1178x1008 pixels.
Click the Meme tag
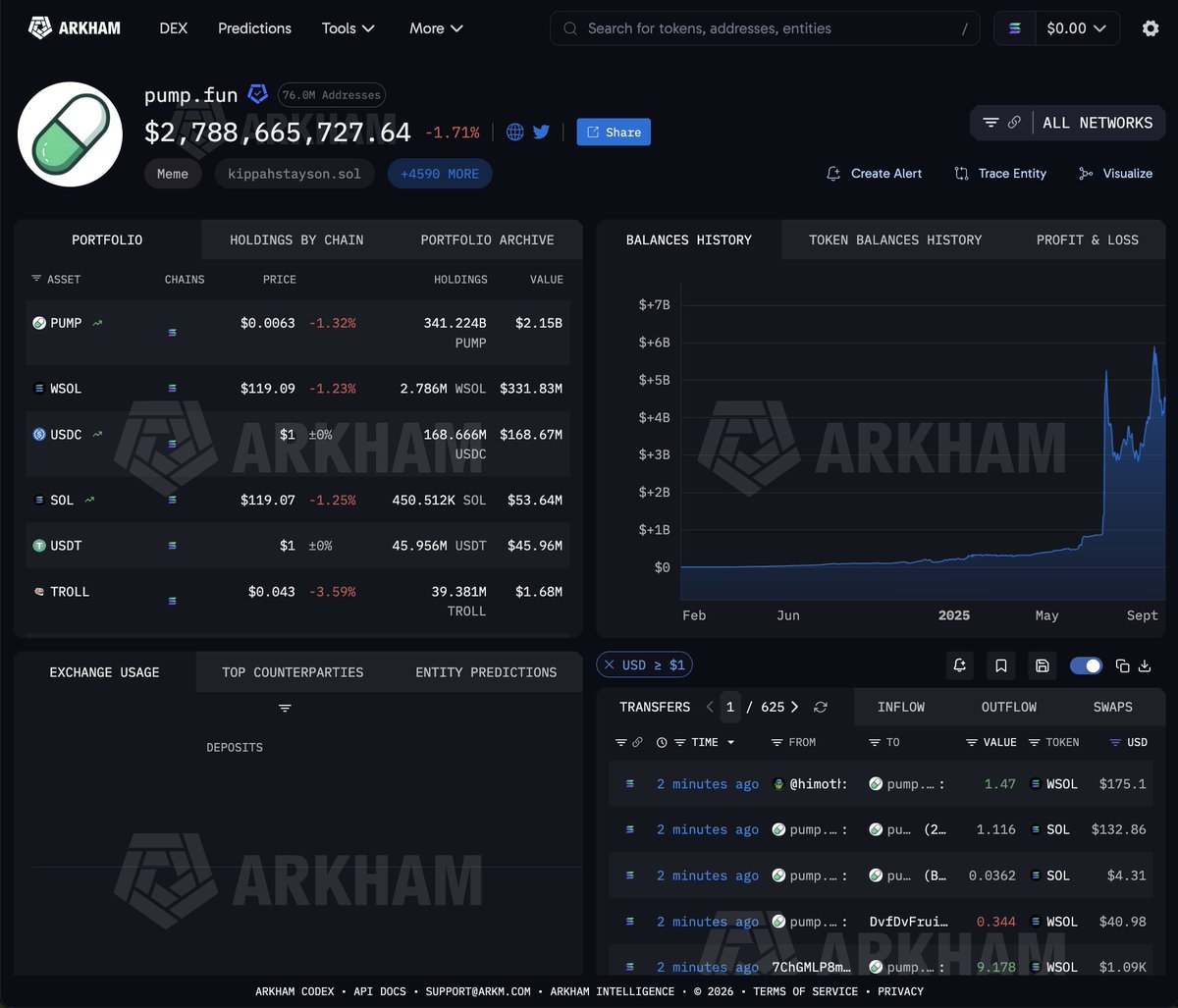(173, 174)
